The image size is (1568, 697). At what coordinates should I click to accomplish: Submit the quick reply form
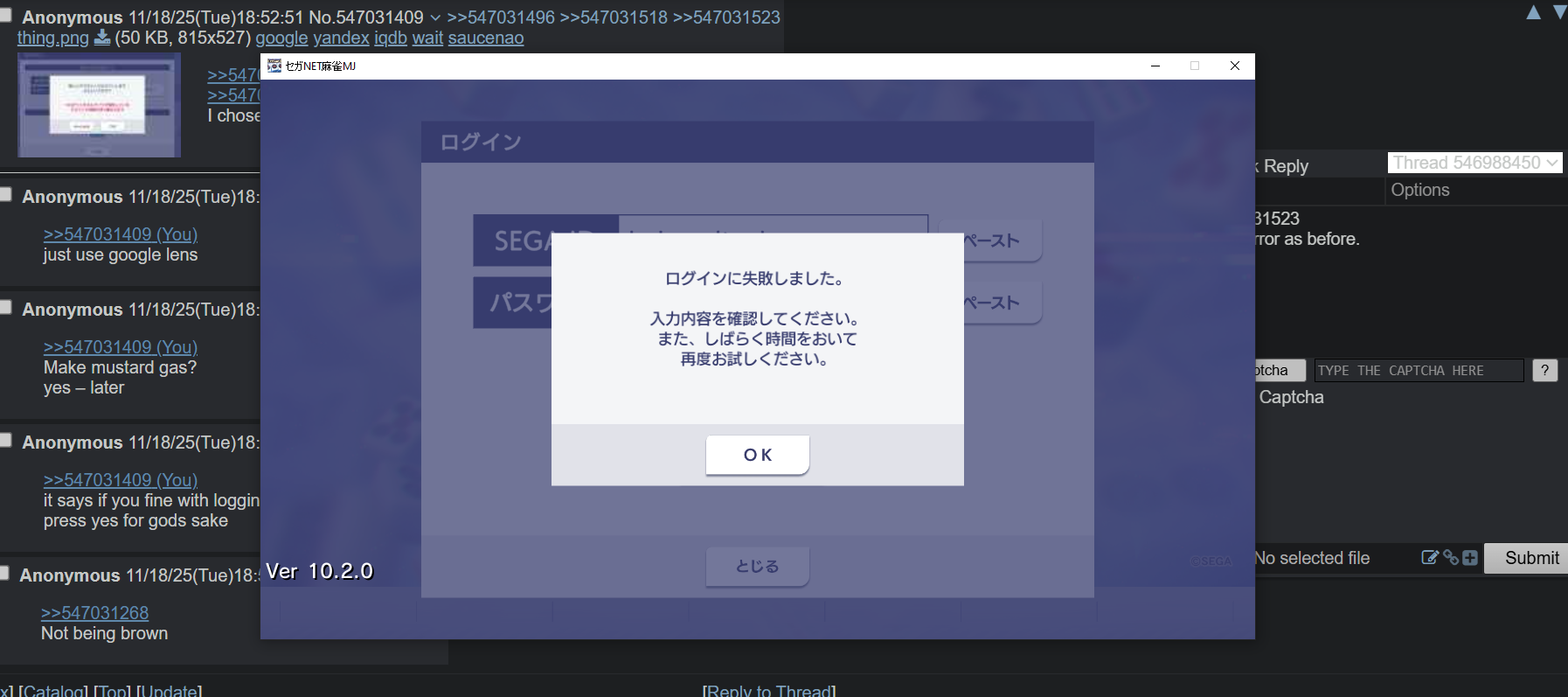tap(1526, 558)
